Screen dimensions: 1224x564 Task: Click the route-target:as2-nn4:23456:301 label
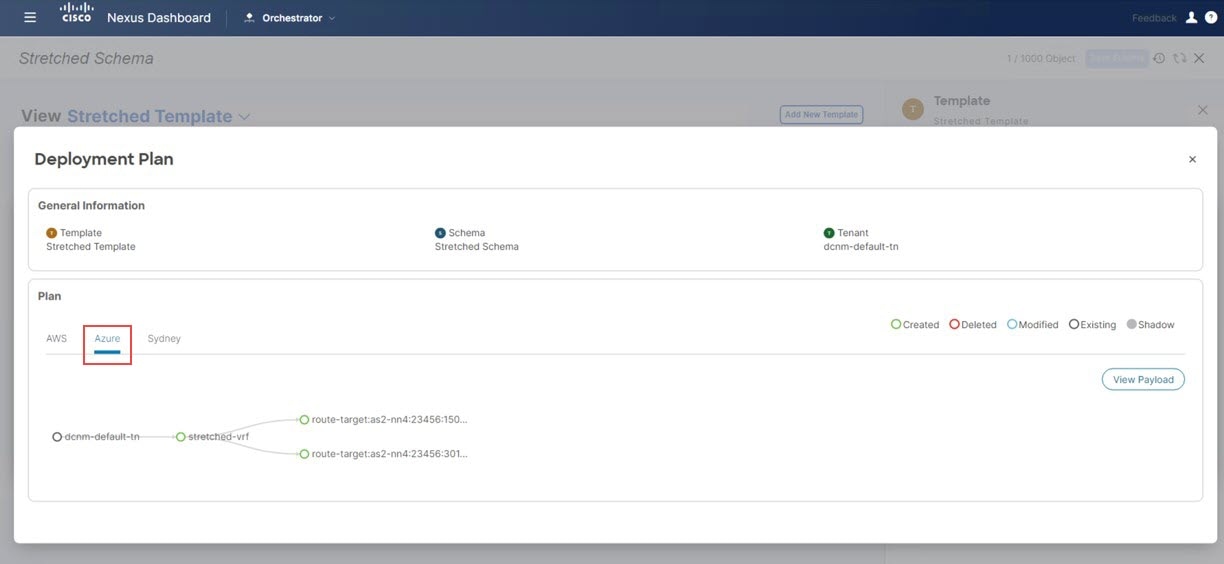point(389,454)
